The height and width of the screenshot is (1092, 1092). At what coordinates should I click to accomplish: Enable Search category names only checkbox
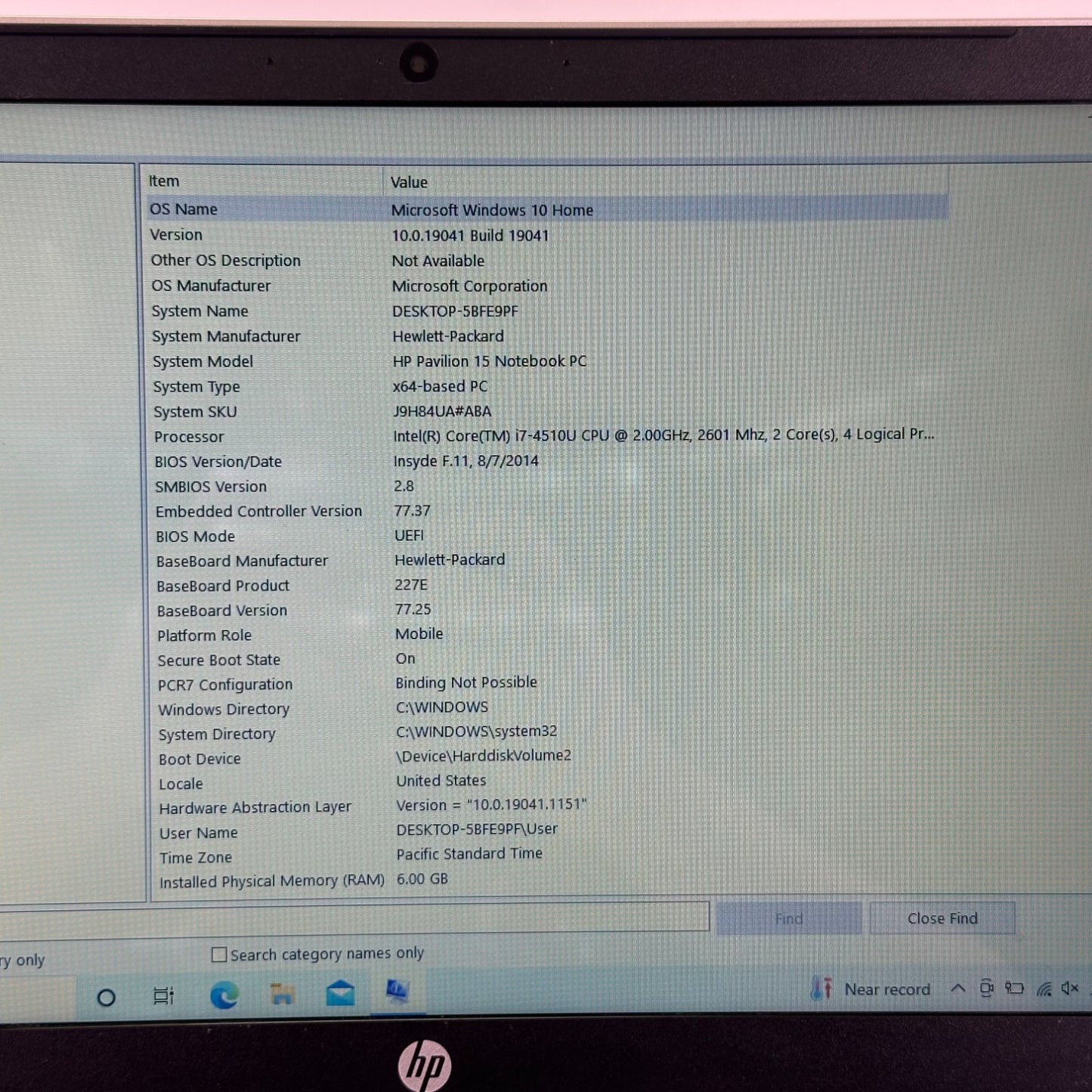point(219,954)
